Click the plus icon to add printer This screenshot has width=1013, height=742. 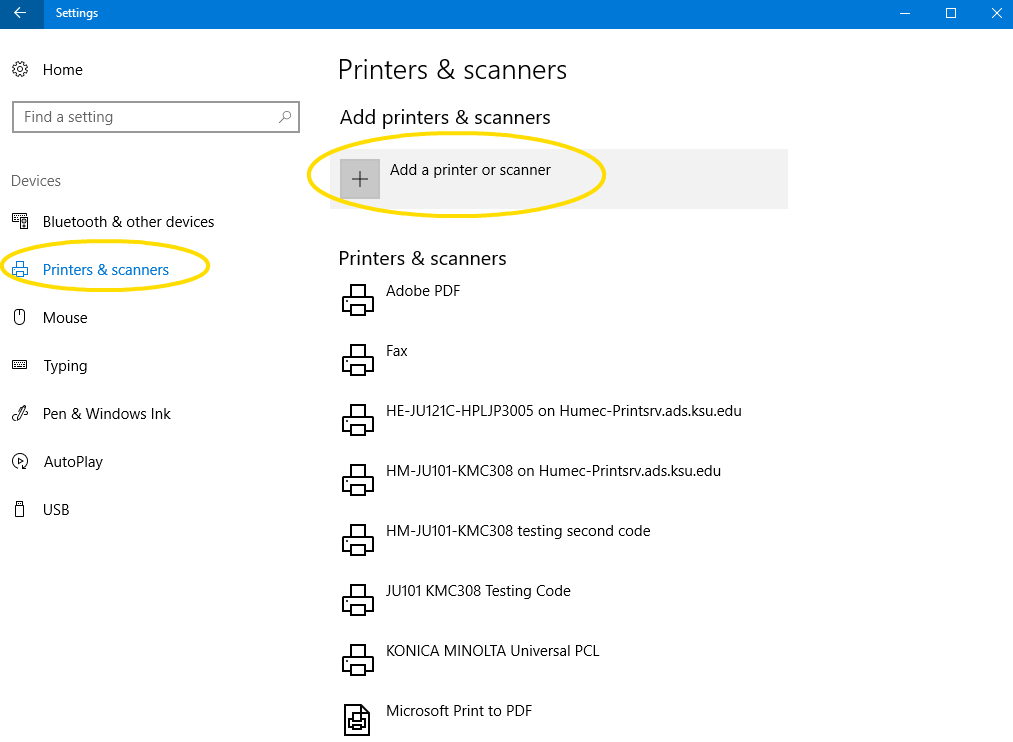coord(360,179)
